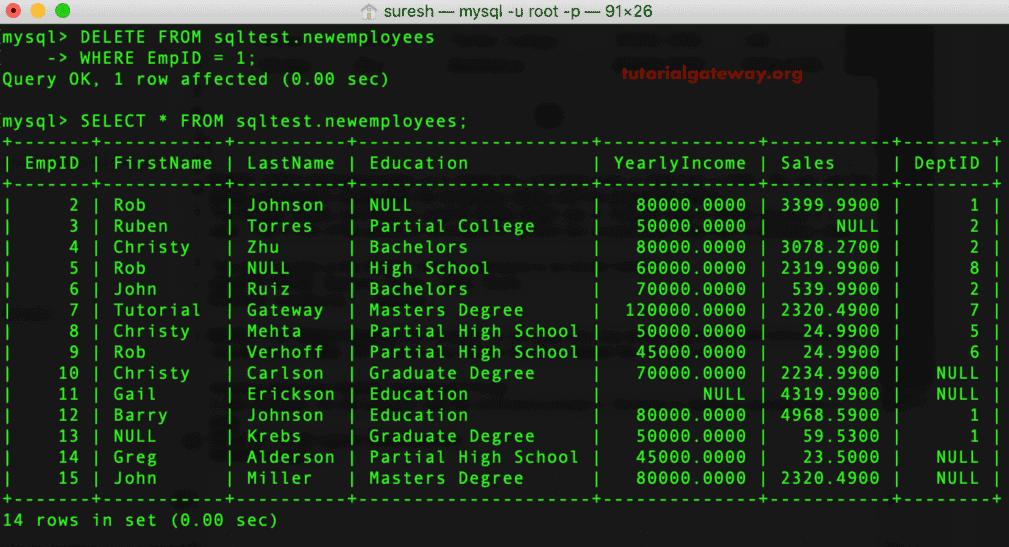Click yearly income '120000.0000'
The height and width of the screenshot is (547, 1009).
(x=685, y=310)
